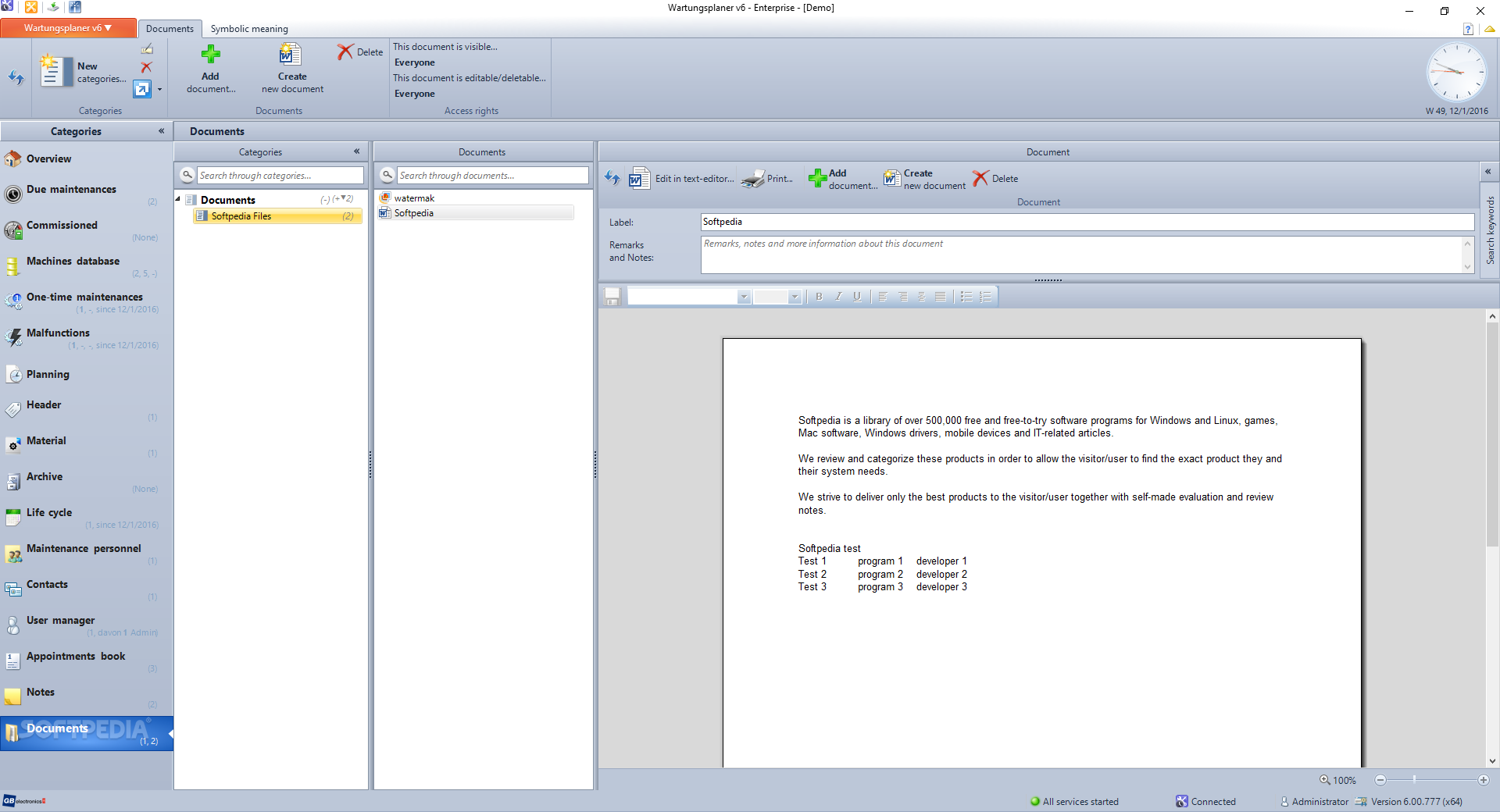This screenshot has width=1500, height=812.
Task: Collapse the ribbon with the yellow arrow
Action: [x=1489, y=29]
